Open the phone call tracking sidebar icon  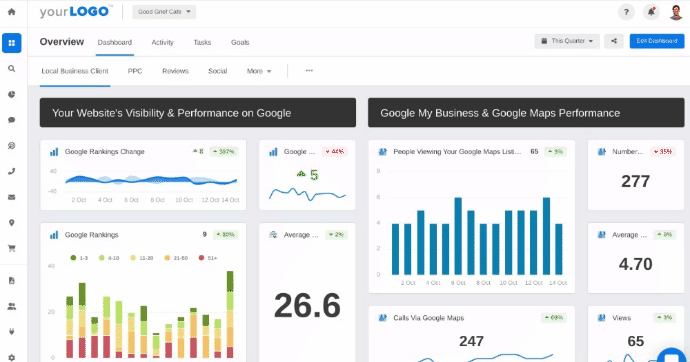11,172
